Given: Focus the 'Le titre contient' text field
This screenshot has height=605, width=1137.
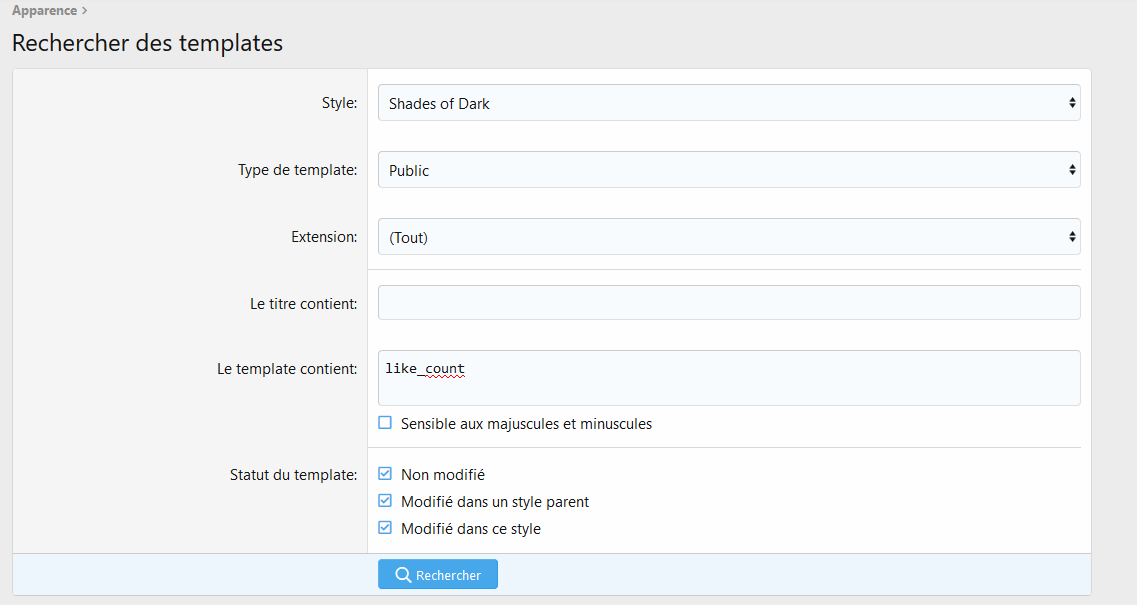Looking at the screenshot, I should tap(728, 303).
